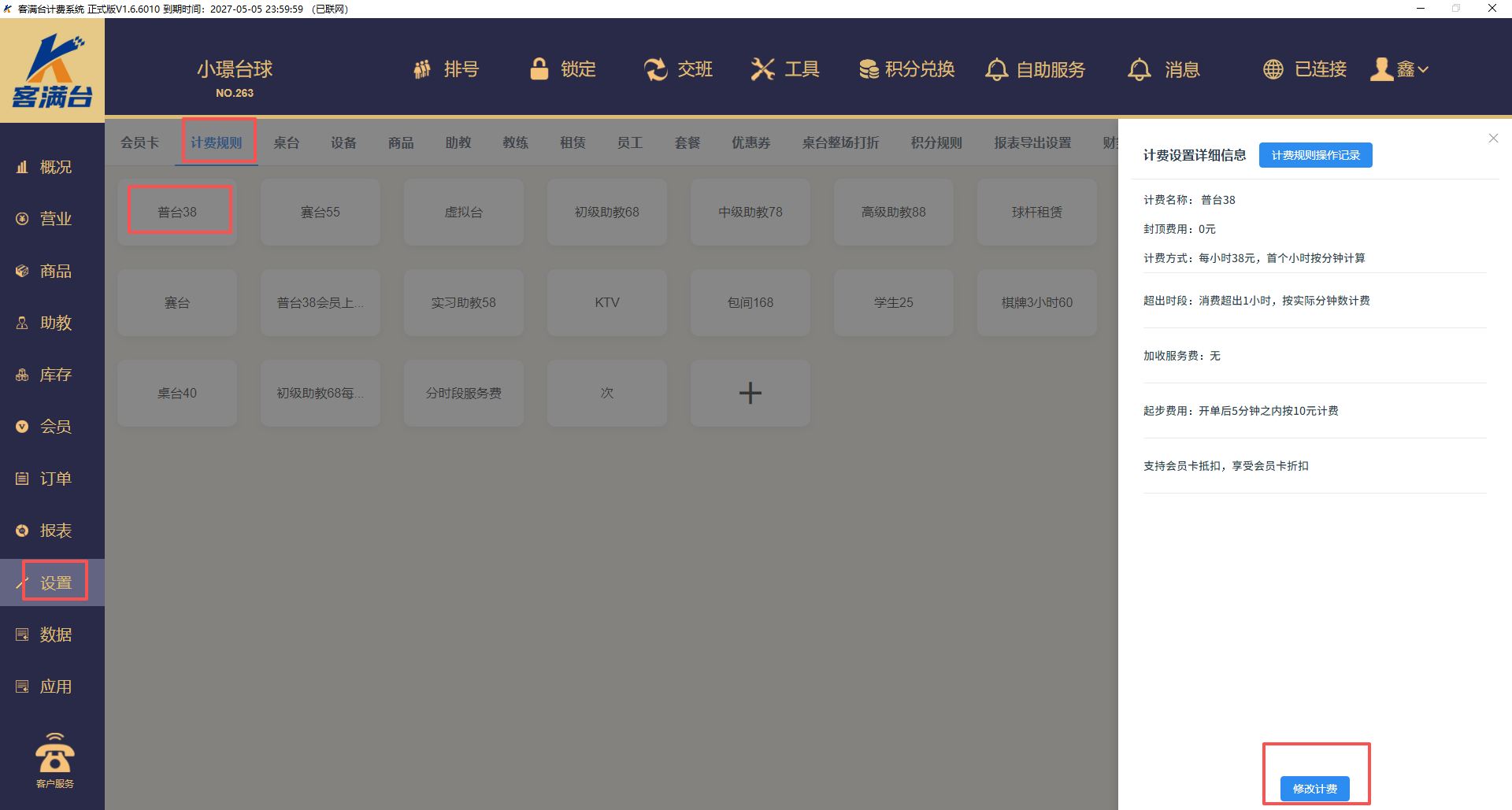Open self-service (自助服务) bell icon
The width and height of the screenshot is (1512, 810).
(x=996, y=69)
